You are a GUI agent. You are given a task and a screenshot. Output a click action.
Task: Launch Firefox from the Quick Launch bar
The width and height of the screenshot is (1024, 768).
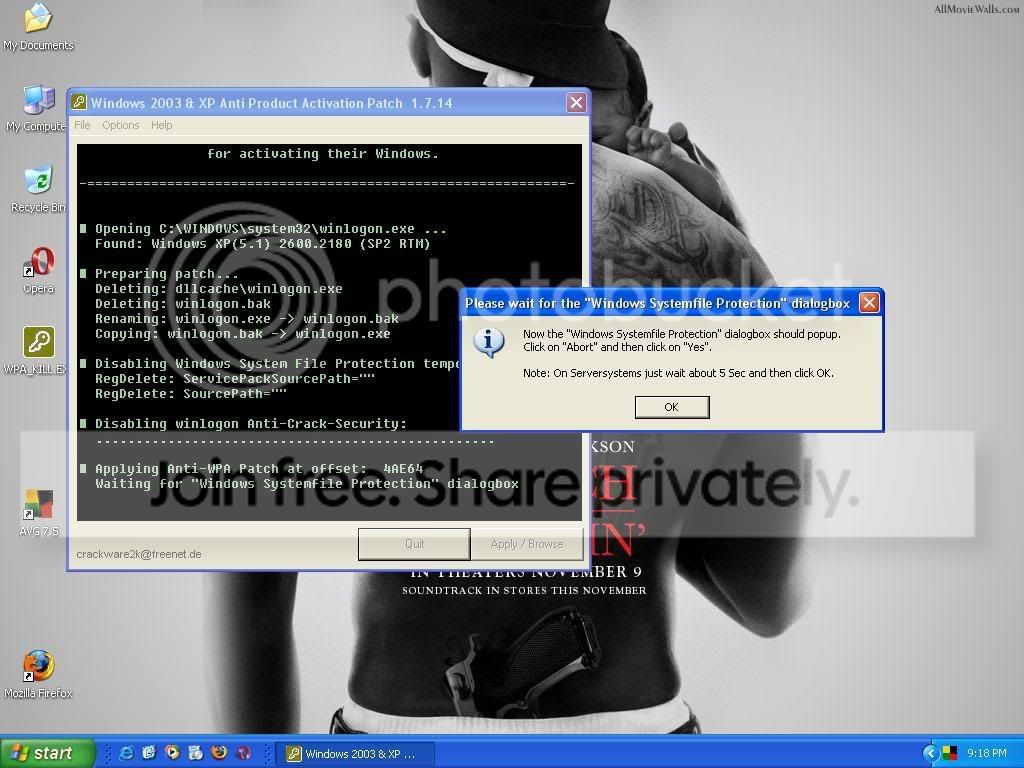219,753
